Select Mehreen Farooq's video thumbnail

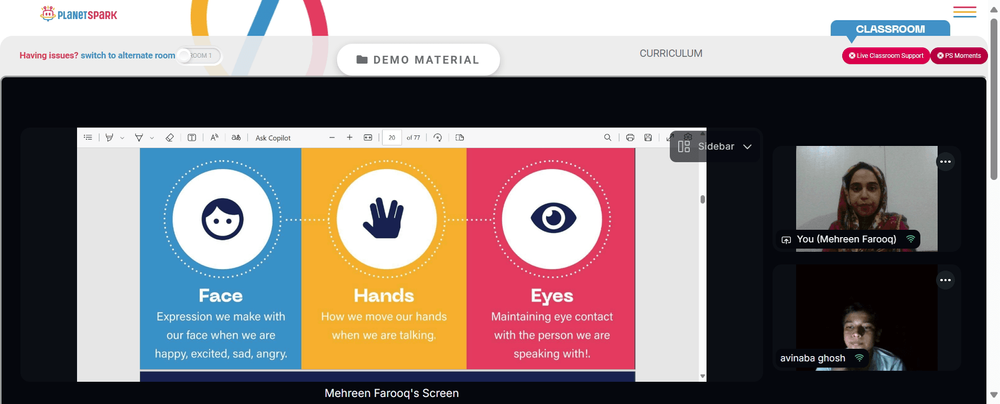pos(866,198)
